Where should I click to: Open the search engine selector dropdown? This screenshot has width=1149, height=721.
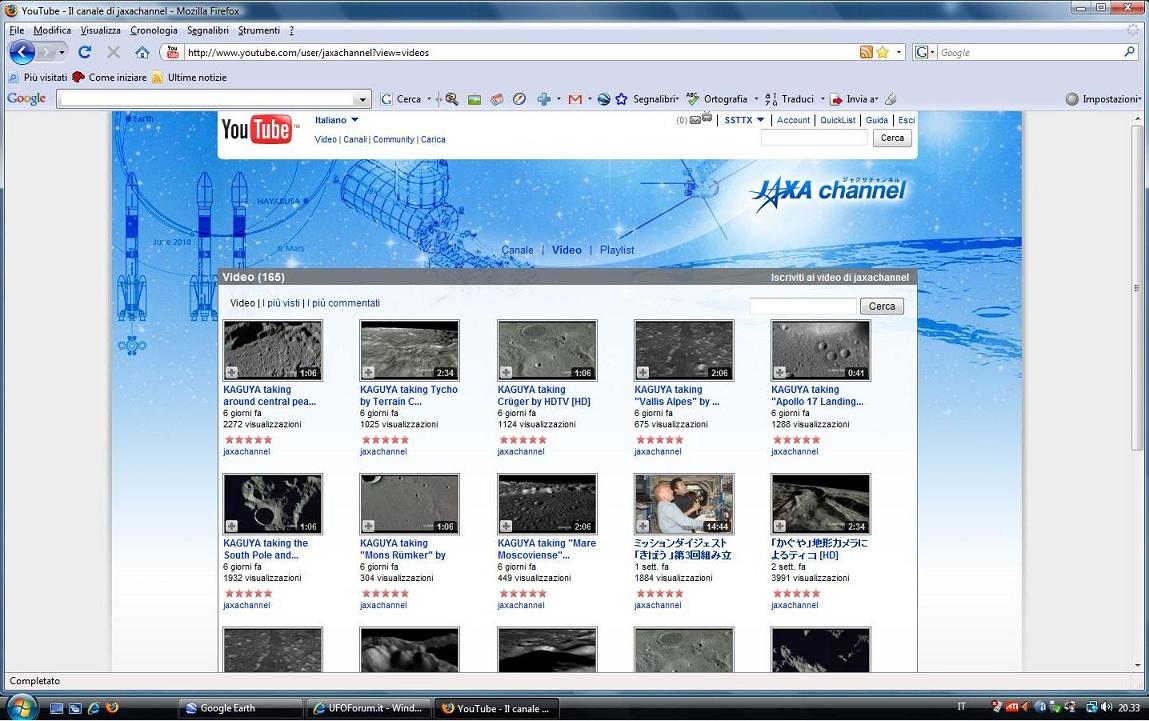pos(932,52)
